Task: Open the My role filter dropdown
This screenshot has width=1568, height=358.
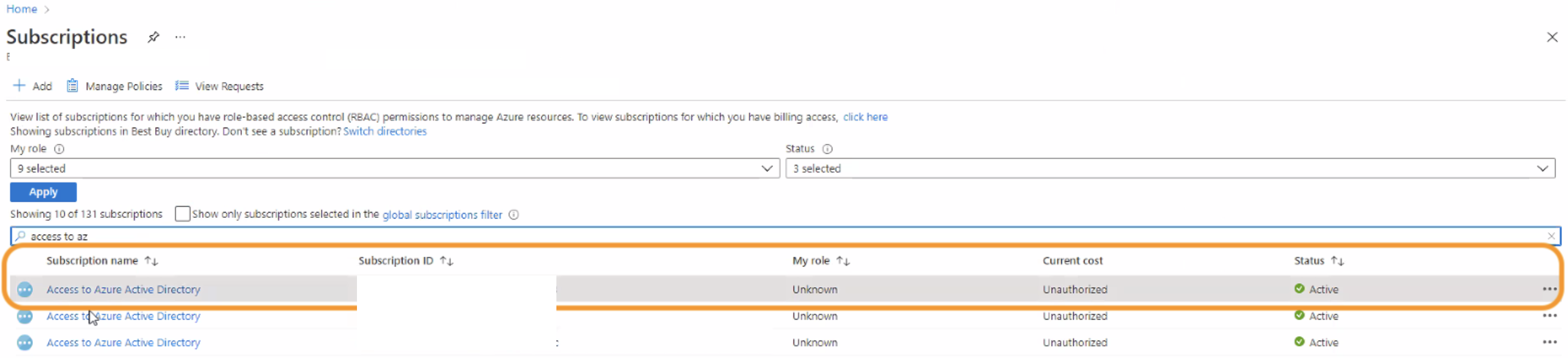Action: 767,168
